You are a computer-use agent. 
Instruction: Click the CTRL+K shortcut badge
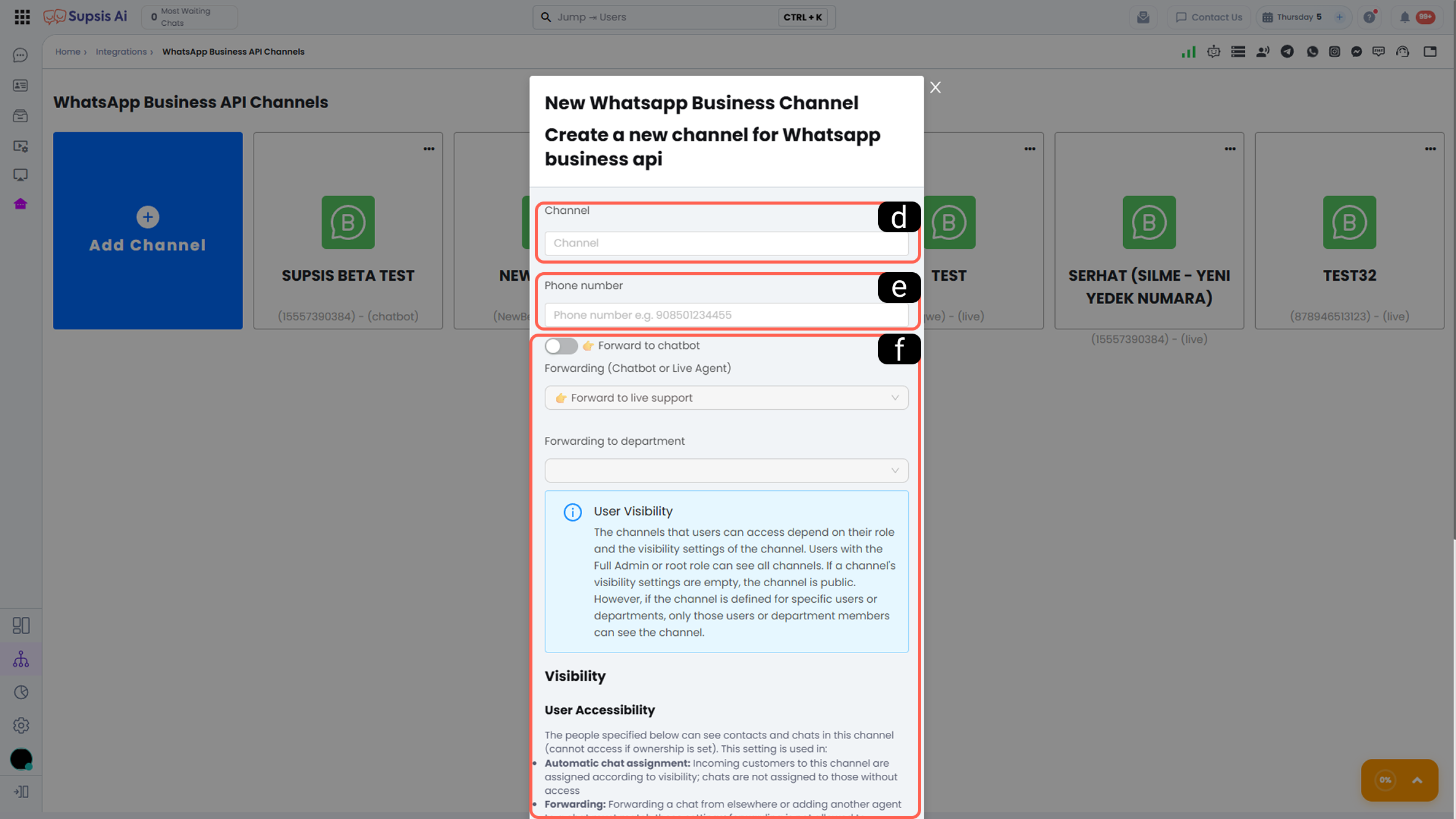[x=803, y=17]
